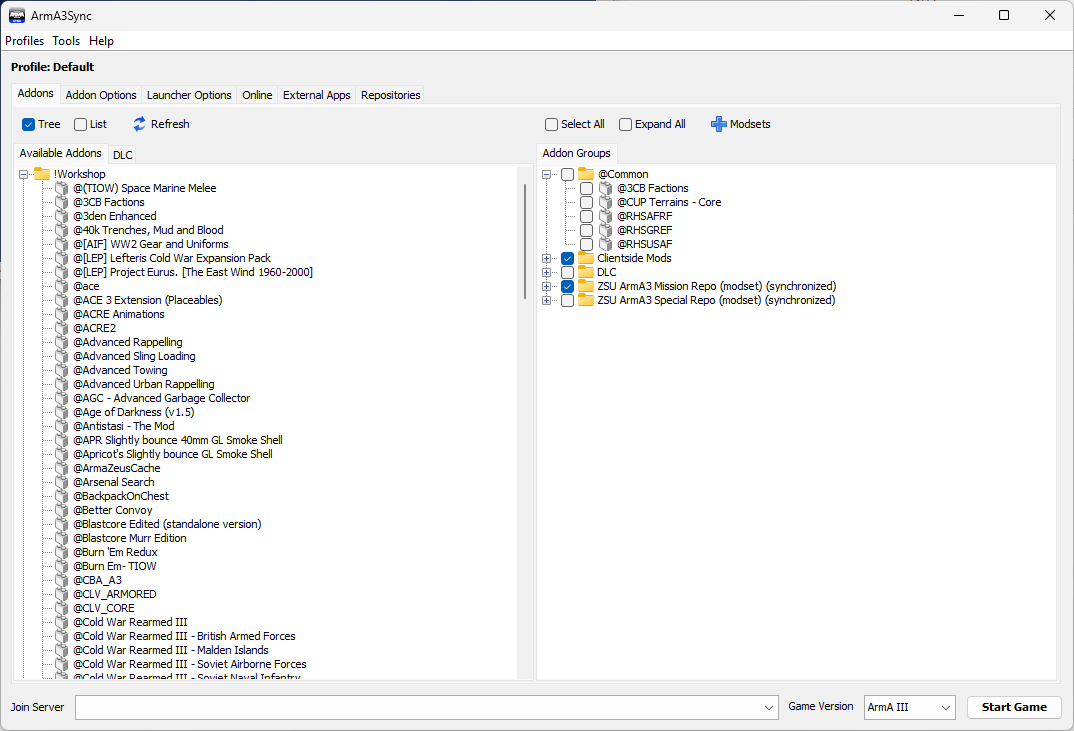Uncheck ZSU ArmA3 Mission Repo checkbox

[567, 286]
